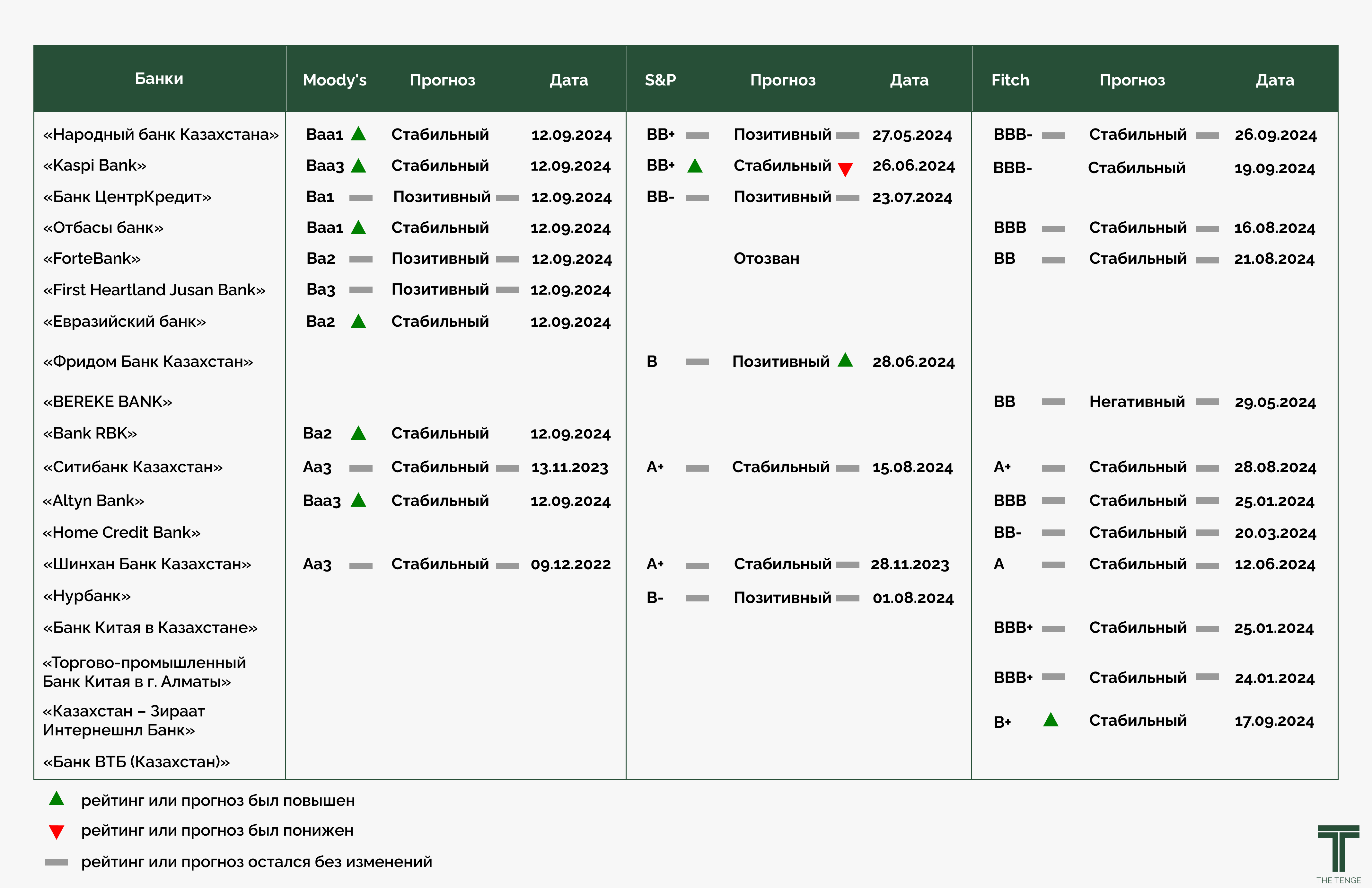
Task: Select «Банк ЦентрКредит» bank name
Action: 127,197
